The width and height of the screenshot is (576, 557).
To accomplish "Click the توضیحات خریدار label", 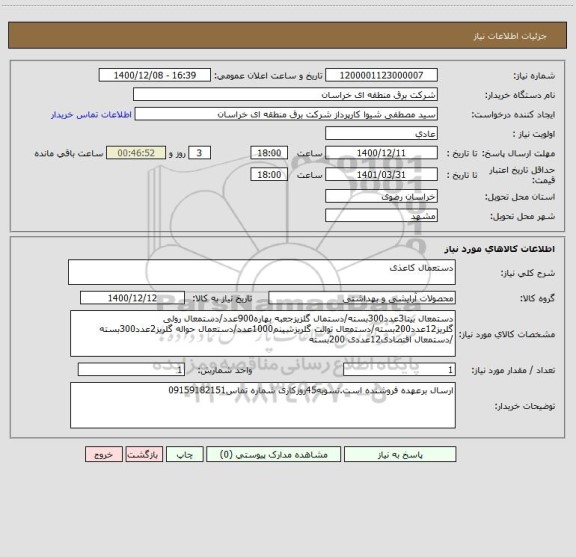I will click(x=525, y=406).
